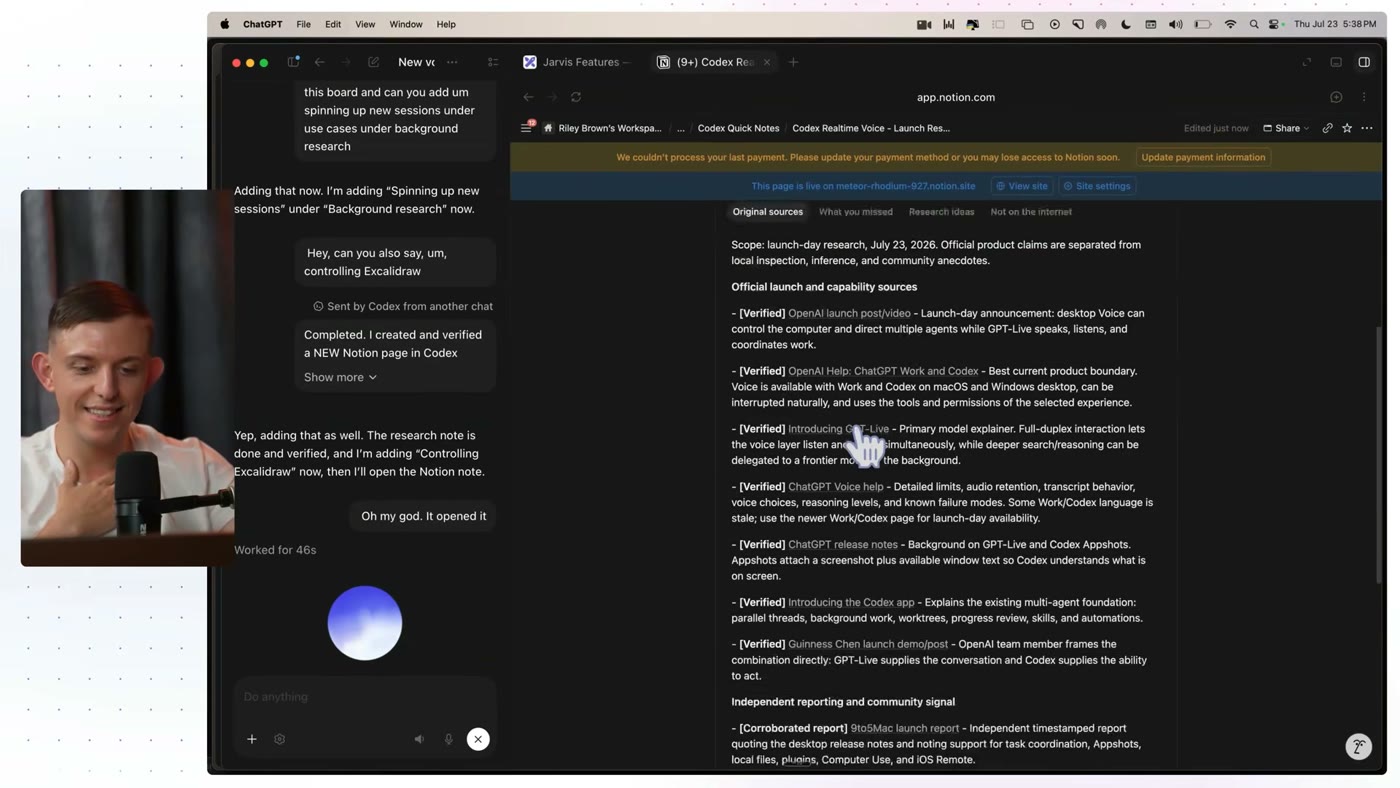Switch to Jarvis Features tab
The image size is (1400, 788).
coord(578,62)
